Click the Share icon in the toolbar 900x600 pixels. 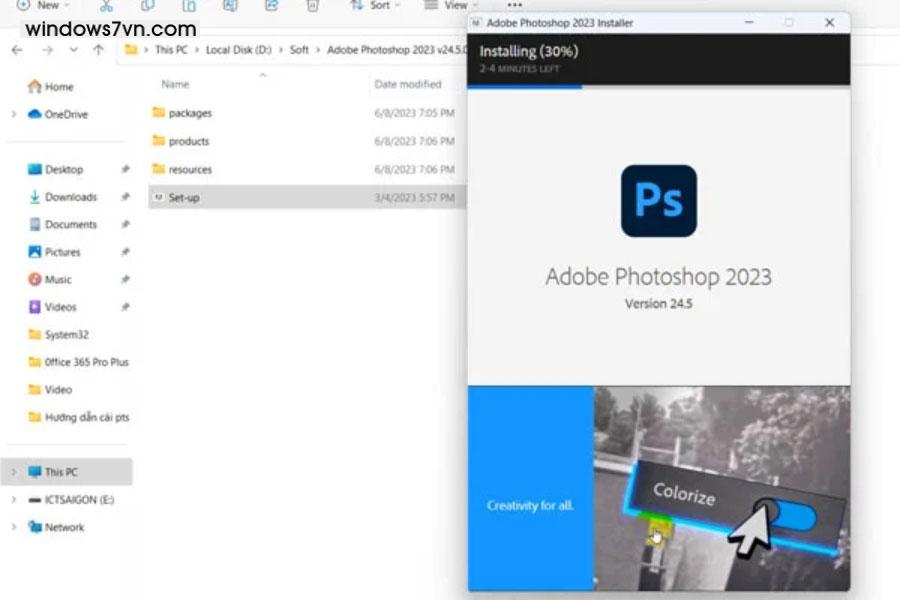click(270, 7)
